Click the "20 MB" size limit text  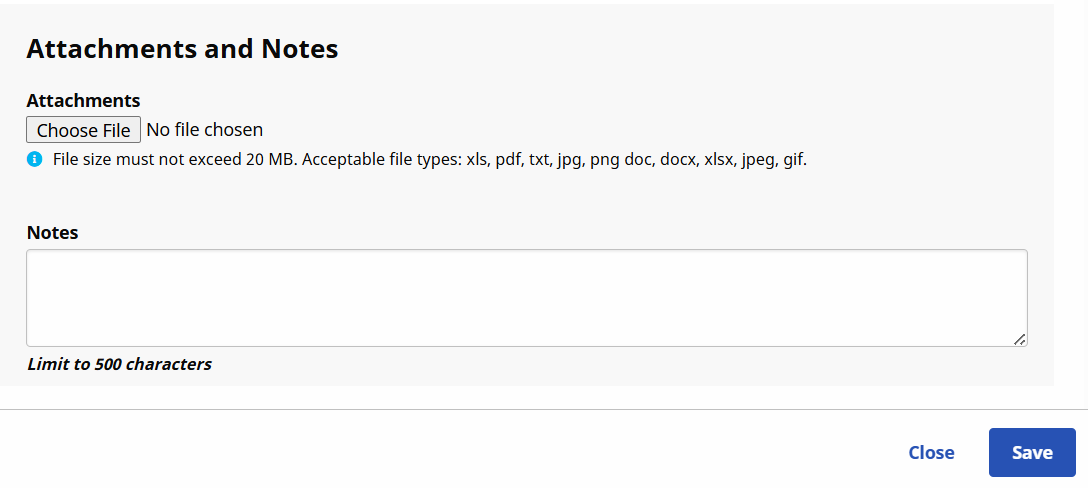point(270,160)
